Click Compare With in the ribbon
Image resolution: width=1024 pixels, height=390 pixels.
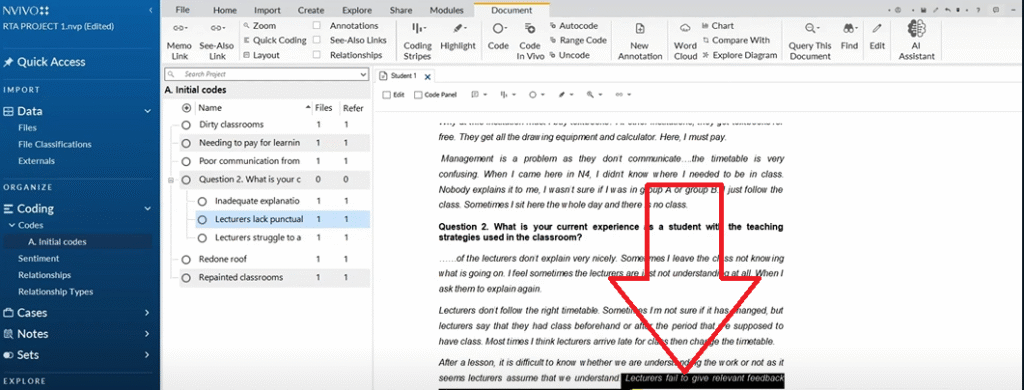click(736, 41)
